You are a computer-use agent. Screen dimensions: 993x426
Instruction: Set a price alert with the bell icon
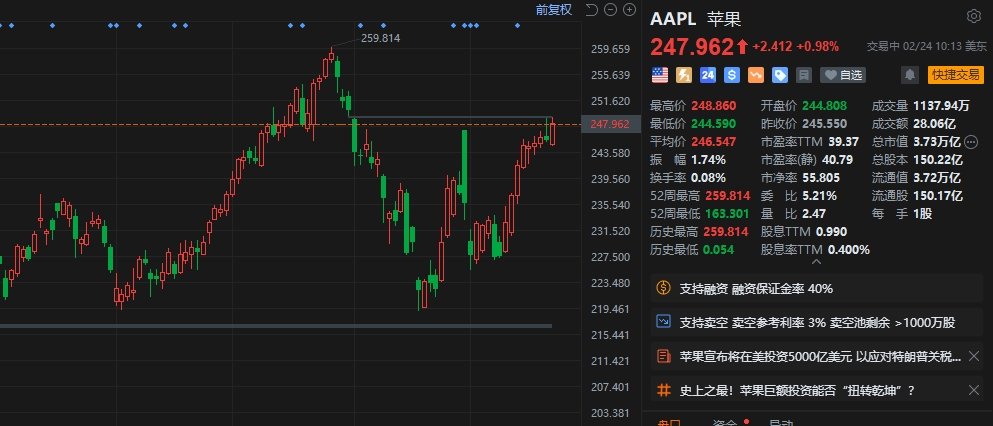[910, 75]
